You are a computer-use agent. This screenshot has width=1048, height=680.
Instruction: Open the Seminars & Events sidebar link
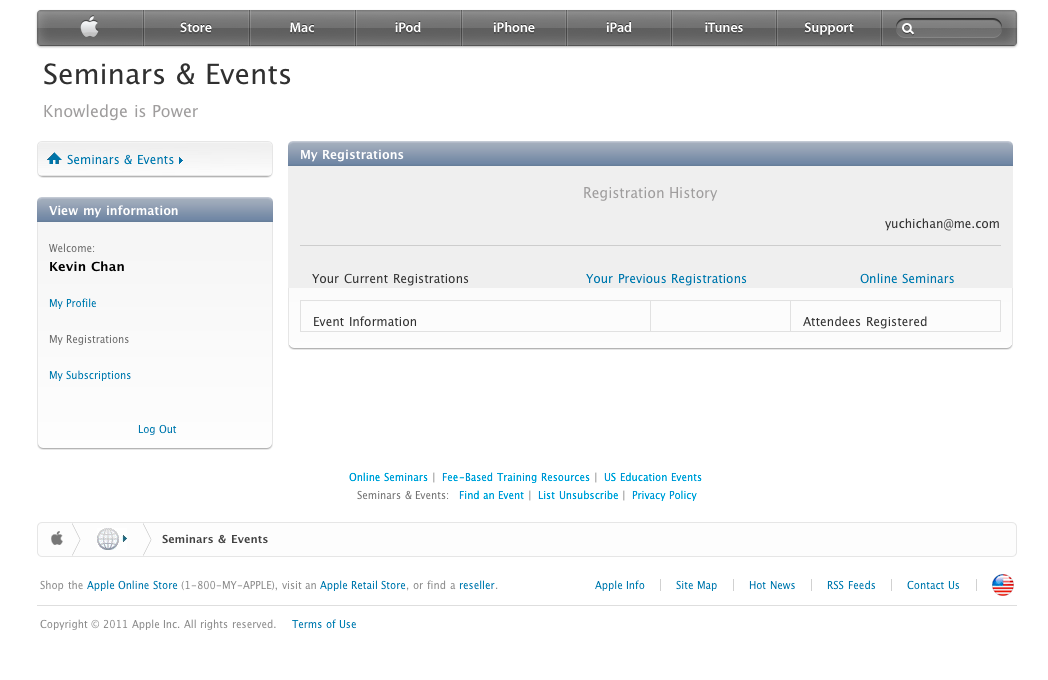pyautogui.click(x=120, y=160)
